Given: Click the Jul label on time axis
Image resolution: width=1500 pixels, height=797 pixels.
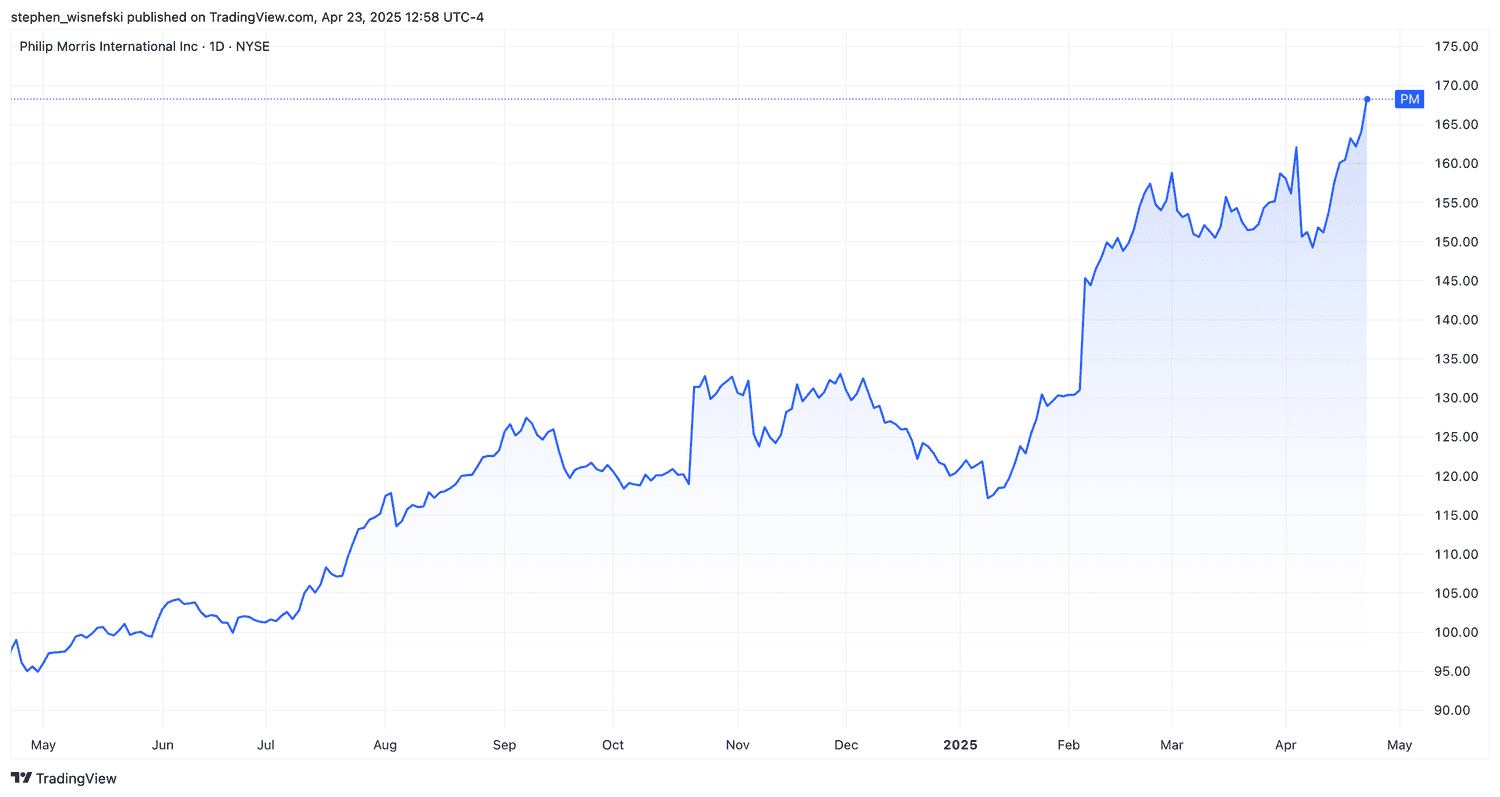Looking at the screenshot, I should point(265,745).
